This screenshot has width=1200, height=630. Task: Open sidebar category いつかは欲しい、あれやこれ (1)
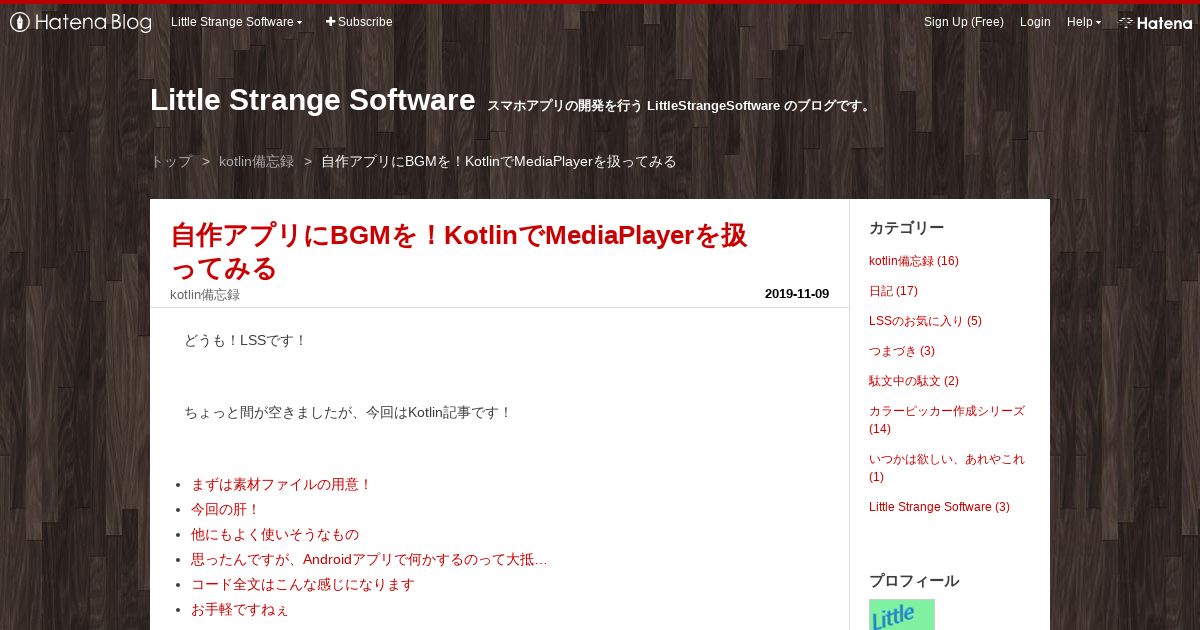tap(947, 468)
